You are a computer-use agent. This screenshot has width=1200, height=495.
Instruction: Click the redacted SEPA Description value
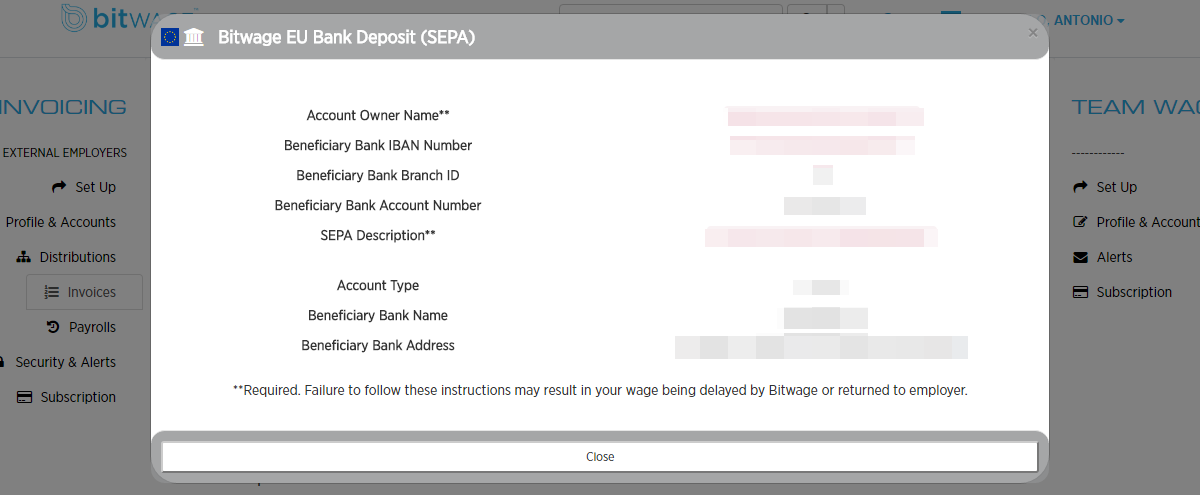(x=820, y=236)
